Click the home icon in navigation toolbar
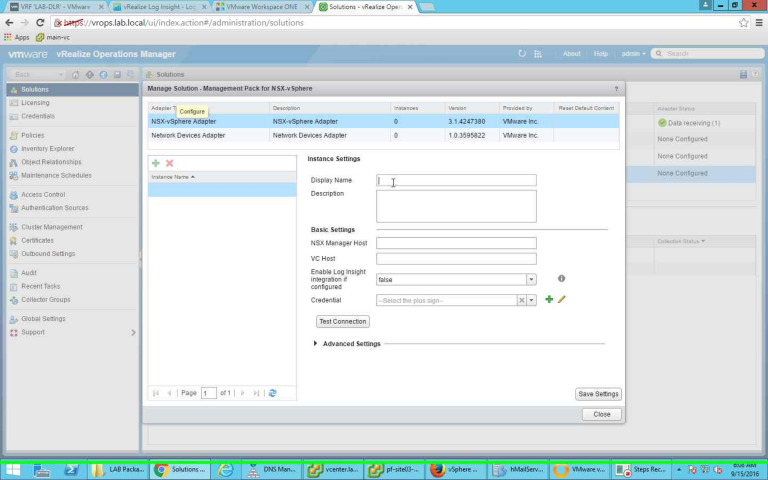This screenshot has height=480, width=768. tap(75, 74)
